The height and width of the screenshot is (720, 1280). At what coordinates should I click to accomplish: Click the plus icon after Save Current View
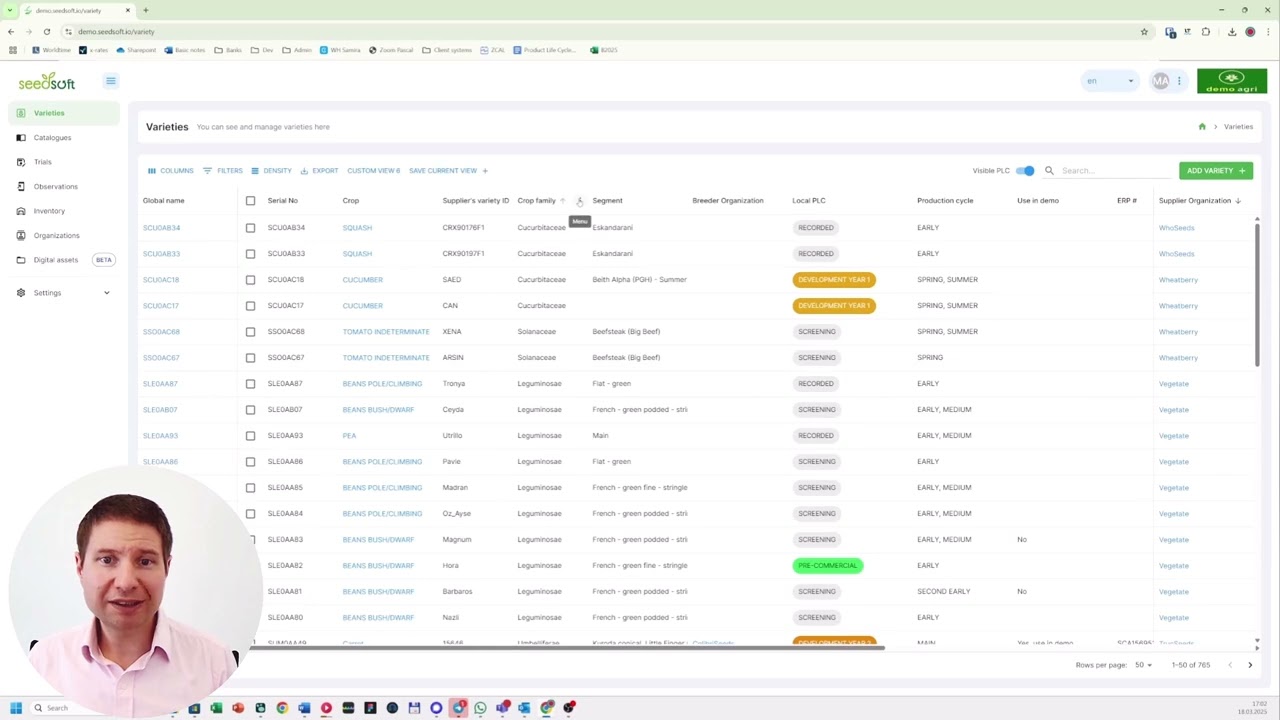coord(485,171)
